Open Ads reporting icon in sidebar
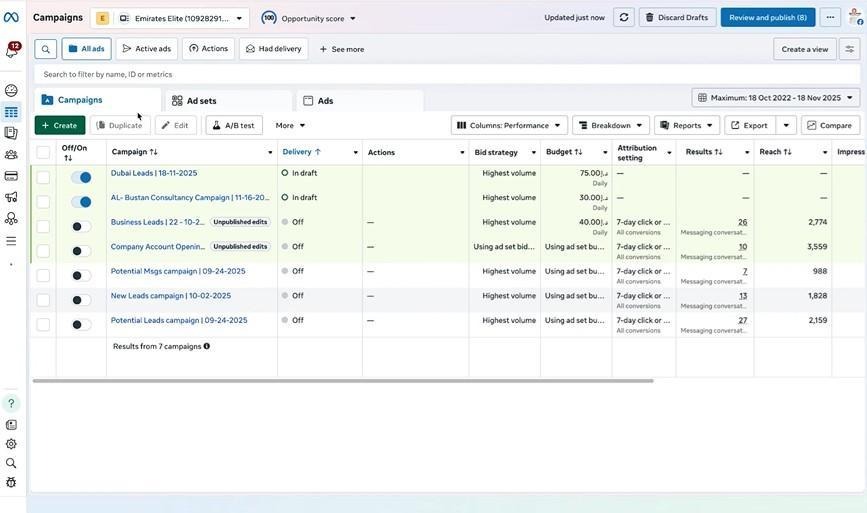Viewport: 867px width, 513px height. tap(11, 133)
